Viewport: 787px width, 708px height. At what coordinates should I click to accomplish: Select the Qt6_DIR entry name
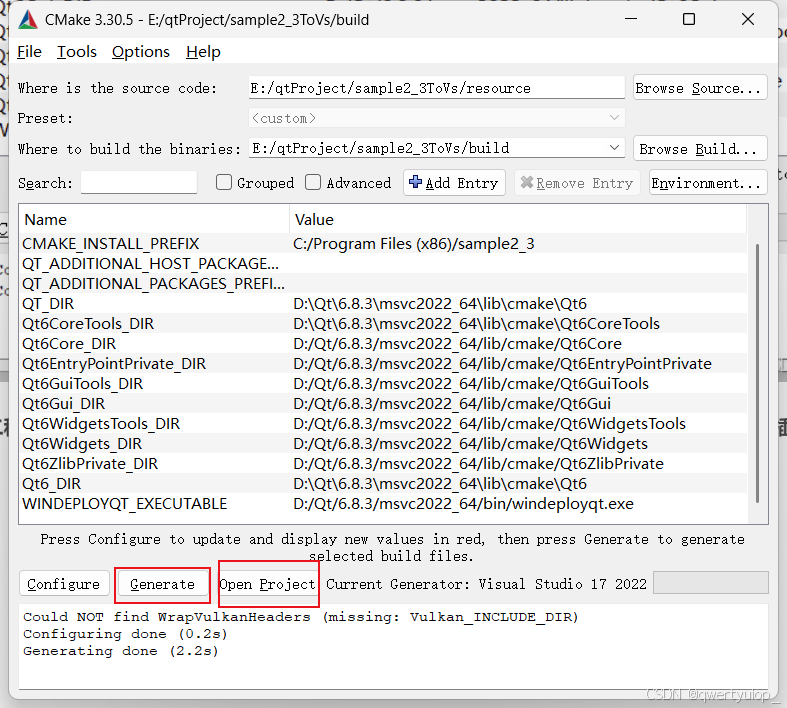click(51, 484)
